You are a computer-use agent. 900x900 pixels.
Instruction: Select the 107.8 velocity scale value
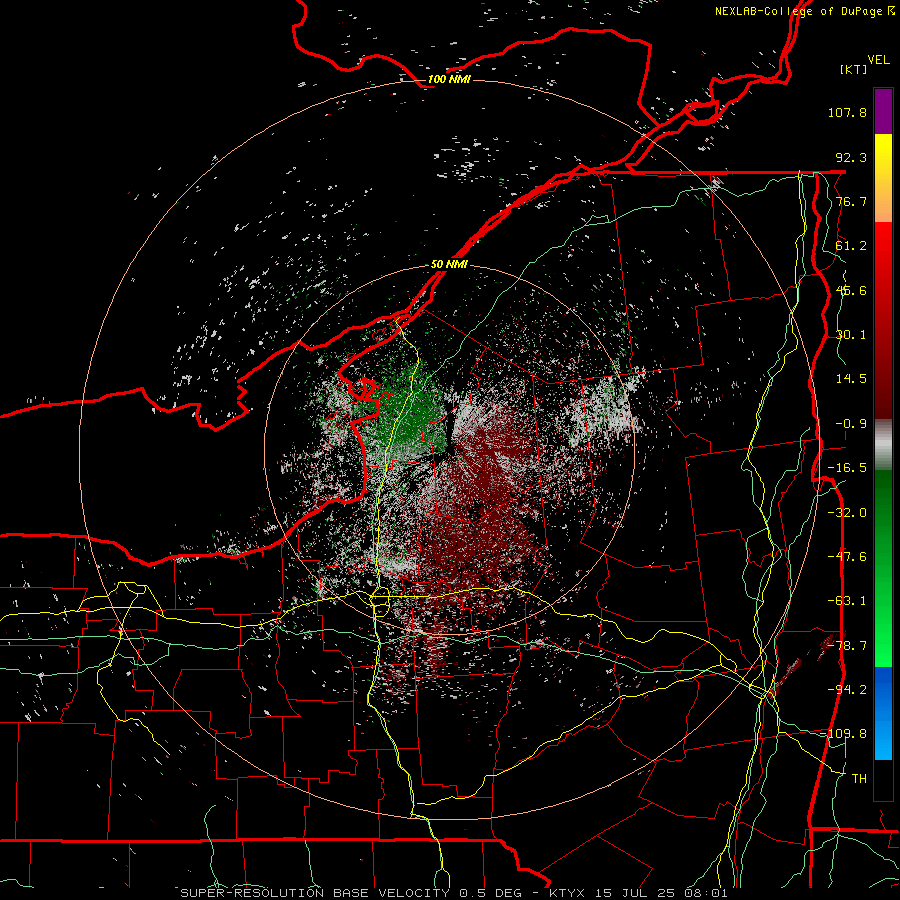[847, 112]
